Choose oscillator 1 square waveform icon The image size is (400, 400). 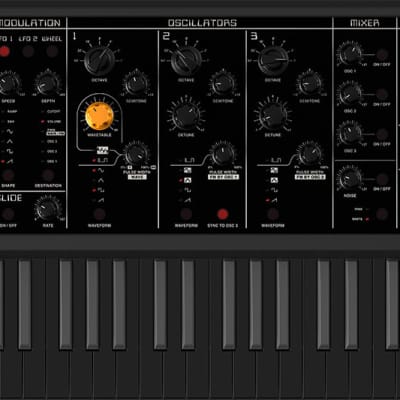pos(100,190)
